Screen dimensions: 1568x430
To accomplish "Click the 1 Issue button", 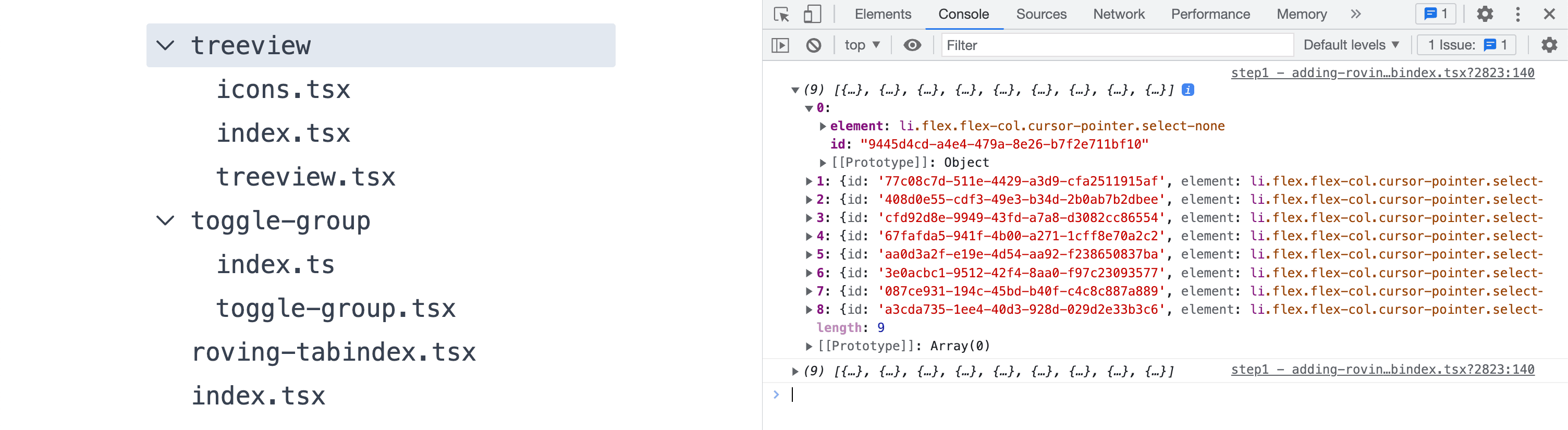I will 1466,45.
